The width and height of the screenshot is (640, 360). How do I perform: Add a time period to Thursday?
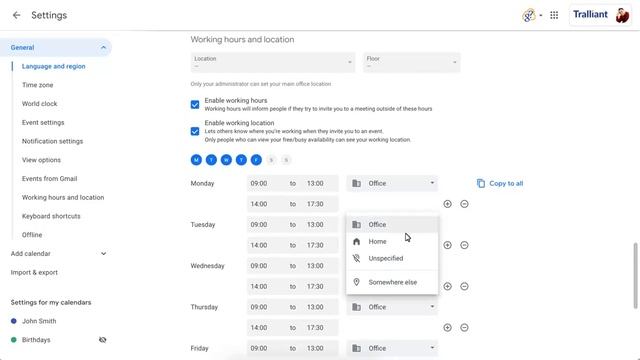[x=447, y=327]
